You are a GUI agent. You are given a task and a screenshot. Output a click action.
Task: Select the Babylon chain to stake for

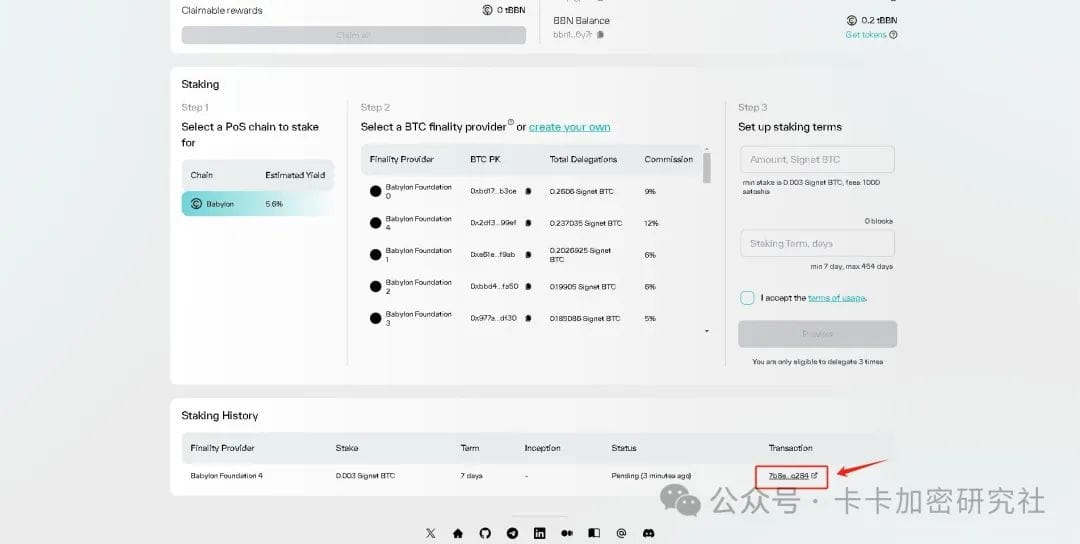coord(256,204)
